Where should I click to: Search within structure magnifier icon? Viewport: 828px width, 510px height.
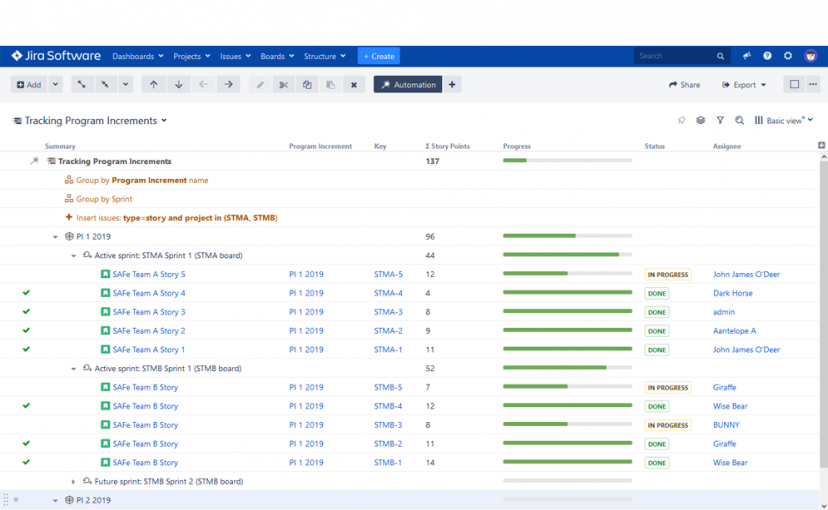(x=739, y=120)
